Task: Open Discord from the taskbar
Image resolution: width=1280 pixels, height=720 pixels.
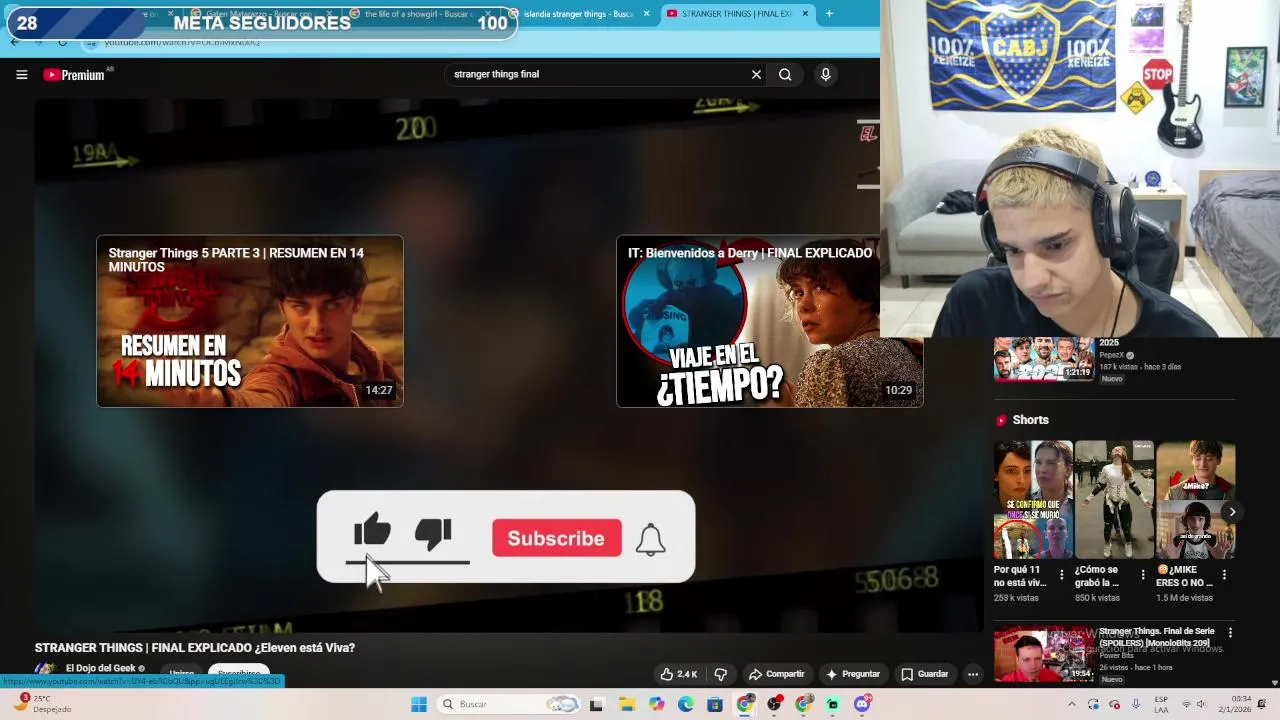Action: pyautogui.click(x=862, y=704)
